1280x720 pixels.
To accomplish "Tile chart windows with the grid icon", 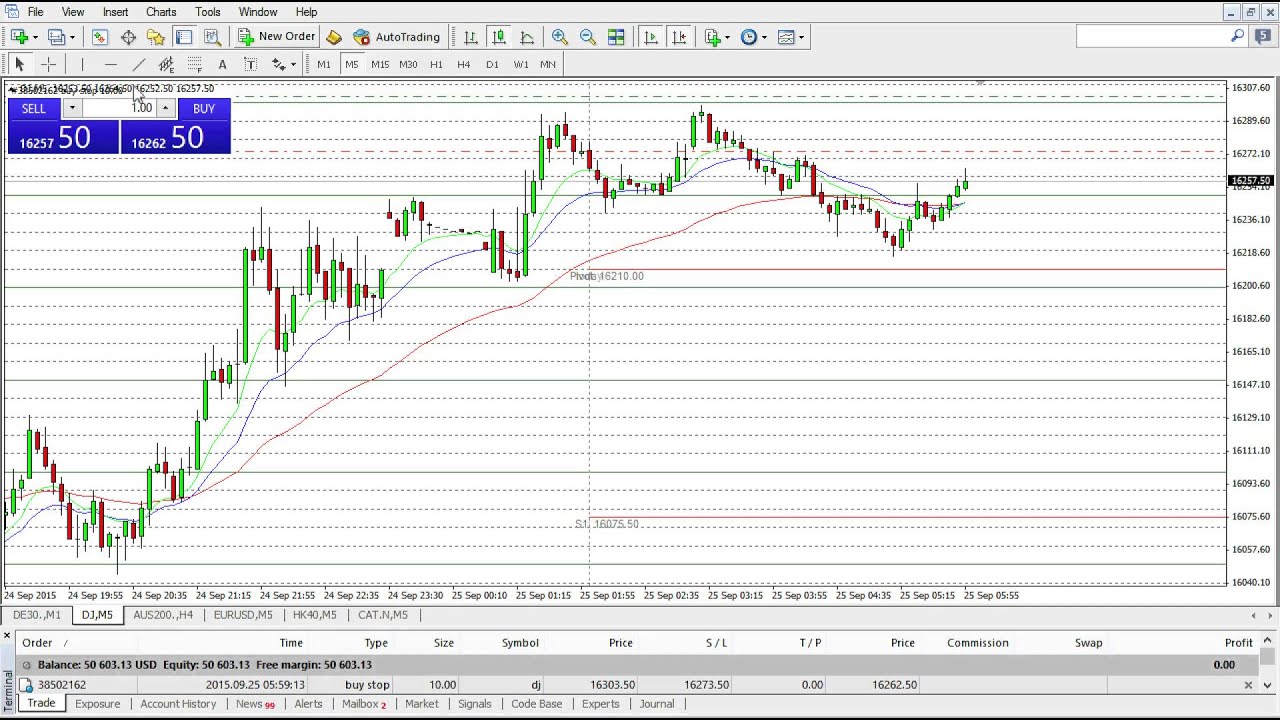I will click(616, 37).
